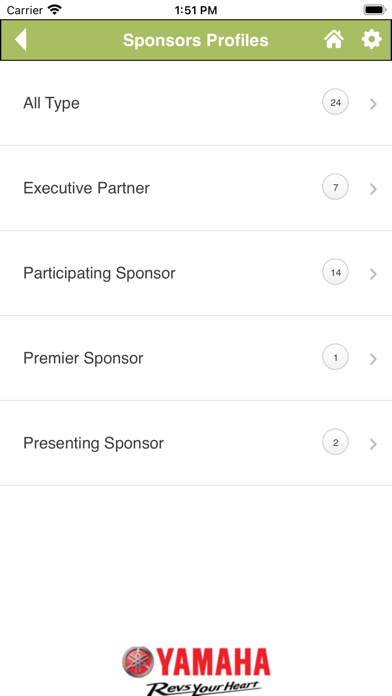392x696 pixels.
Task: Tap the Yamaha logo banner
Action: pos(196,670)
